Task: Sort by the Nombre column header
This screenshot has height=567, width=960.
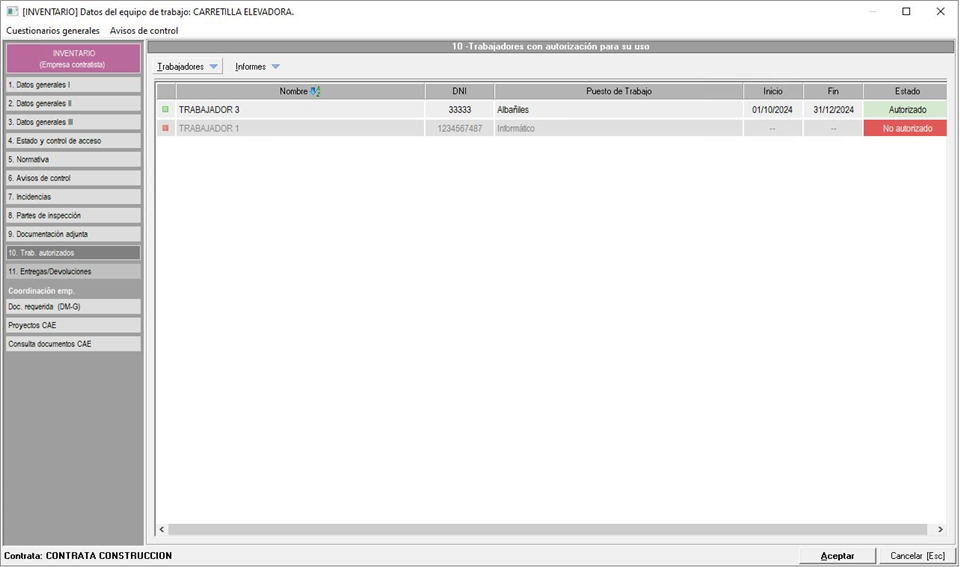Action: (x=300, y=91)
